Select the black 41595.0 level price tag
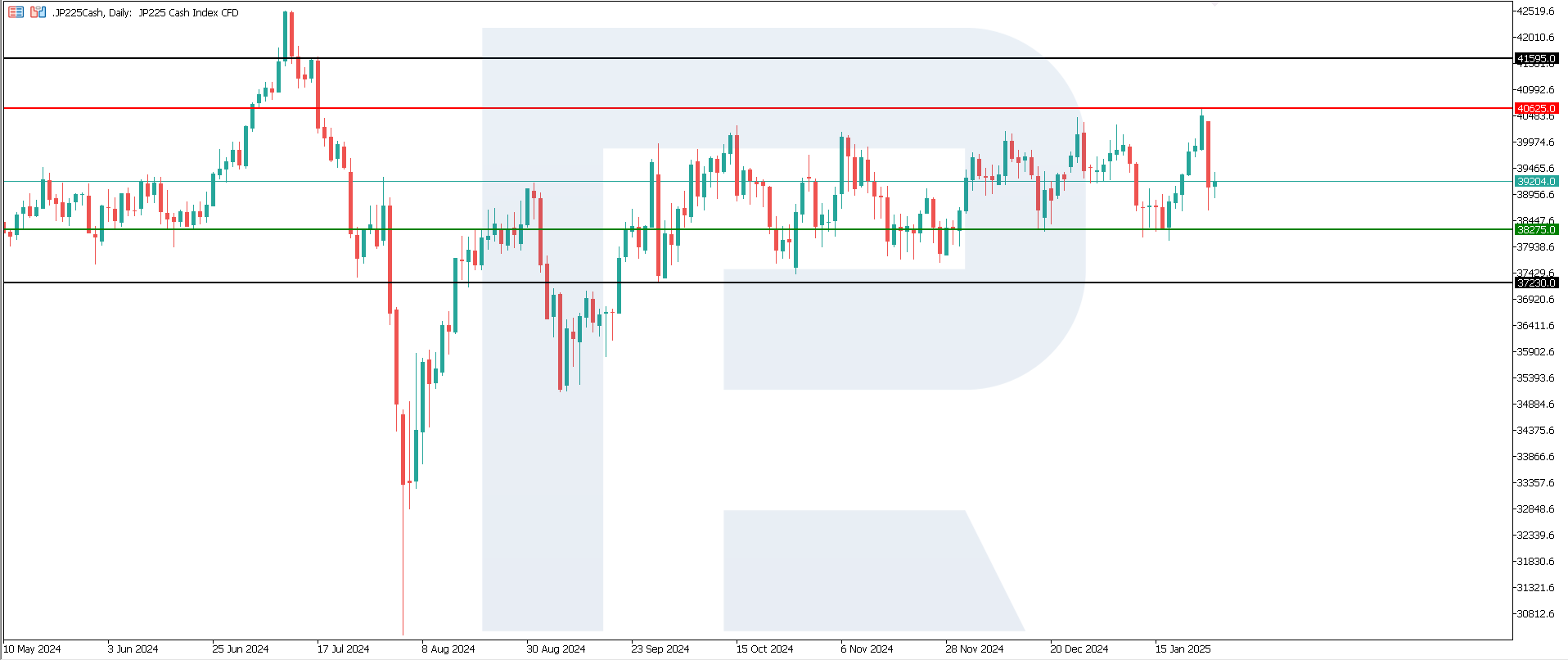 click(x=1536, y=59)
